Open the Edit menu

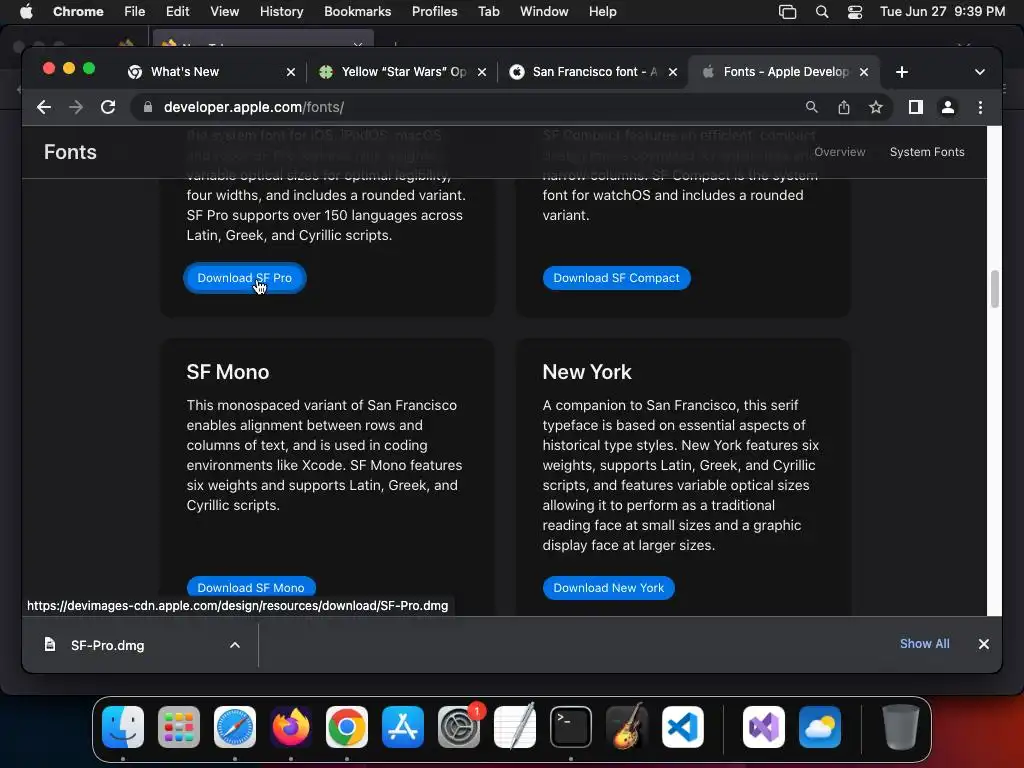177,12
